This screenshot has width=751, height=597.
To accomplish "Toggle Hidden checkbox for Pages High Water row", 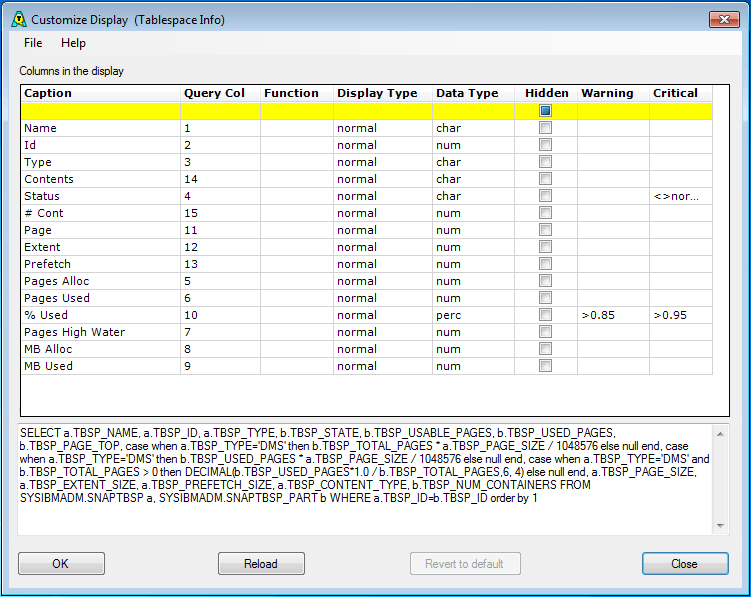I will pyautogui.click(x=545, y=332).
